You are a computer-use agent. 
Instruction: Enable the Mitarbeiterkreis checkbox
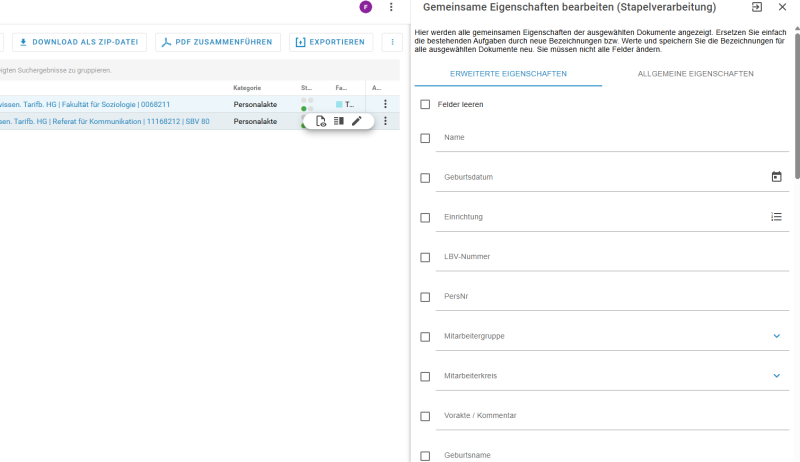[425, 376]
